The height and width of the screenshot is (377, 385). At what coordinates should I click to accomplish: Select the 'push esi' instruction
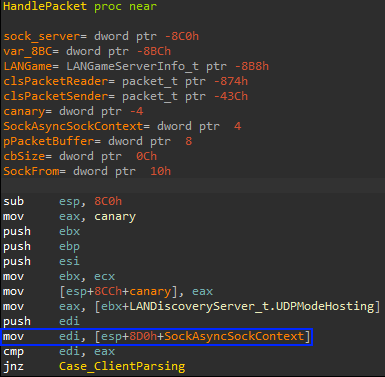(x=42, y=261)
